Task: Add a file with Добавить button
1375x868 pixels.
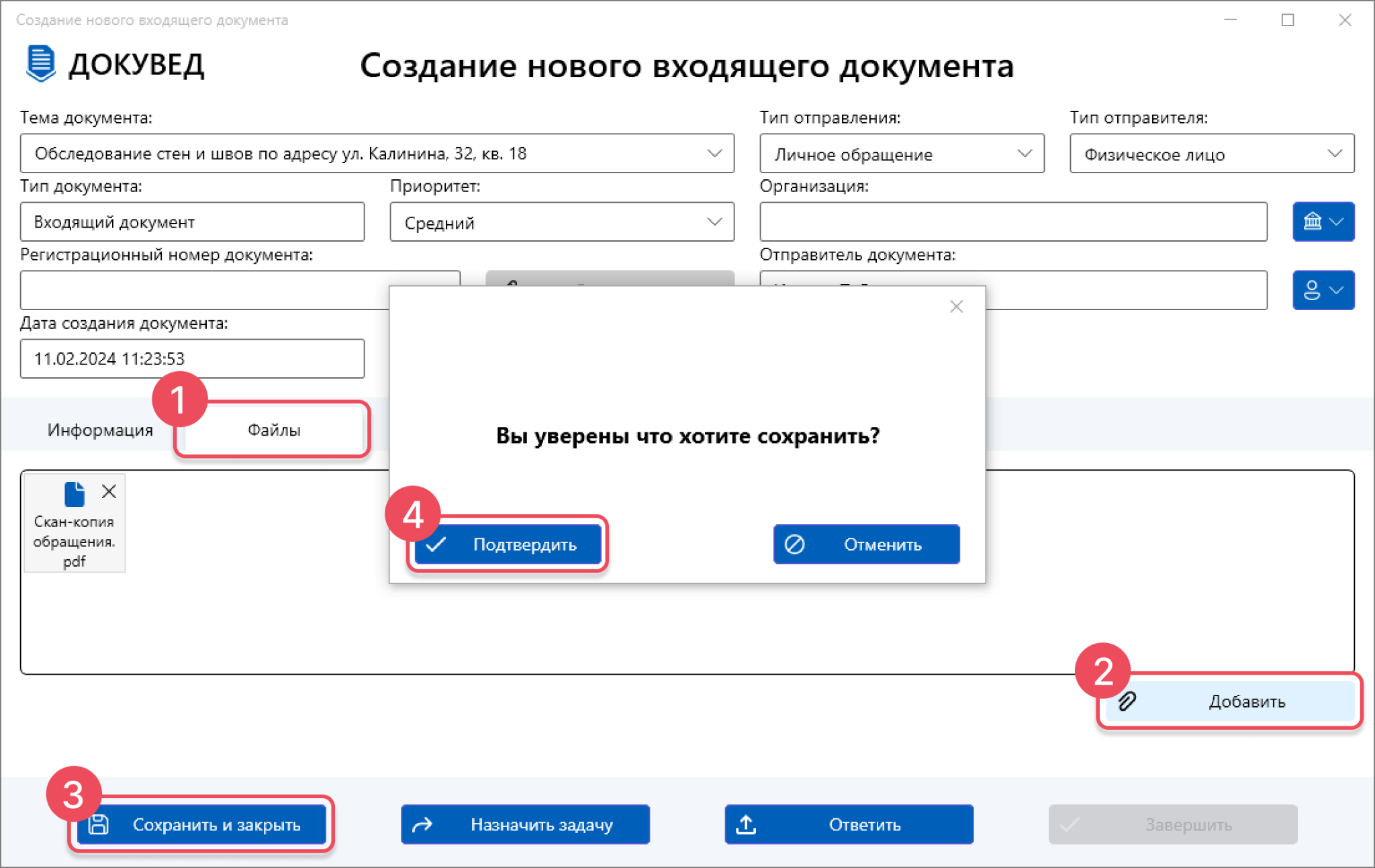Action: pyautogui.click(x=1229, y=702)
